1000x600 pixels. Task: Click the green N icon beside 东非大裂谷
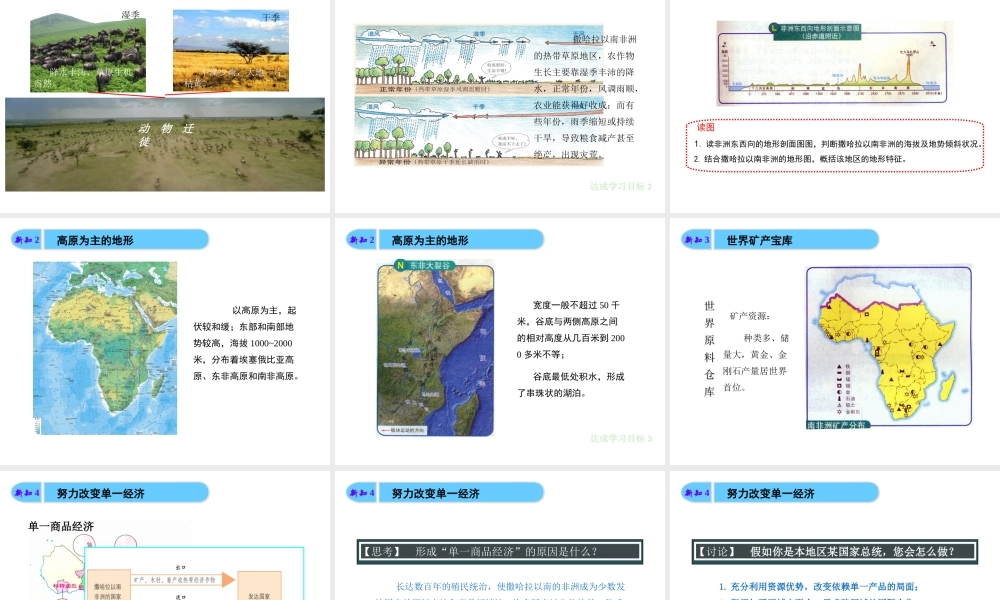click(x=401, y=266)
